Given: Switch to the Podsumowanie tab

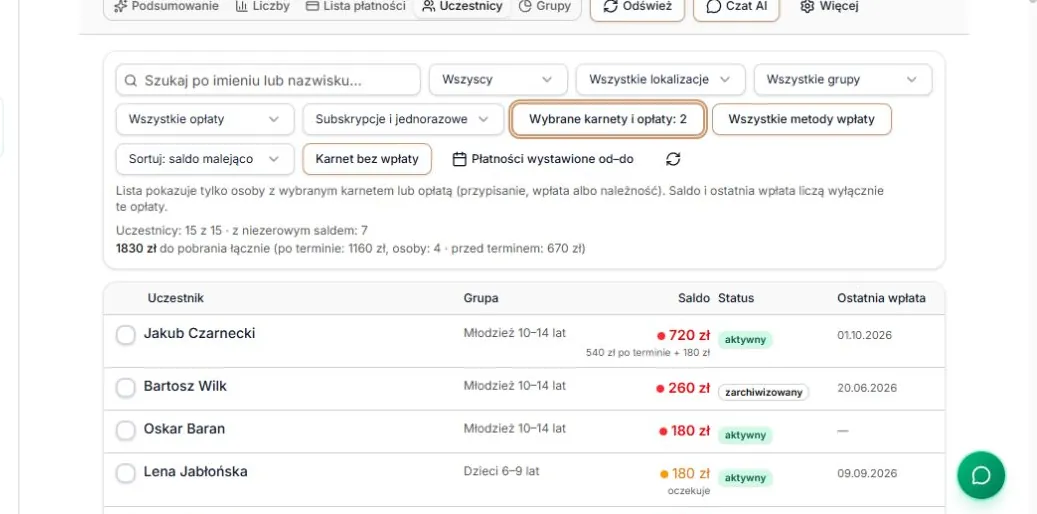Looking at the screenshot, I should [166, 7].
